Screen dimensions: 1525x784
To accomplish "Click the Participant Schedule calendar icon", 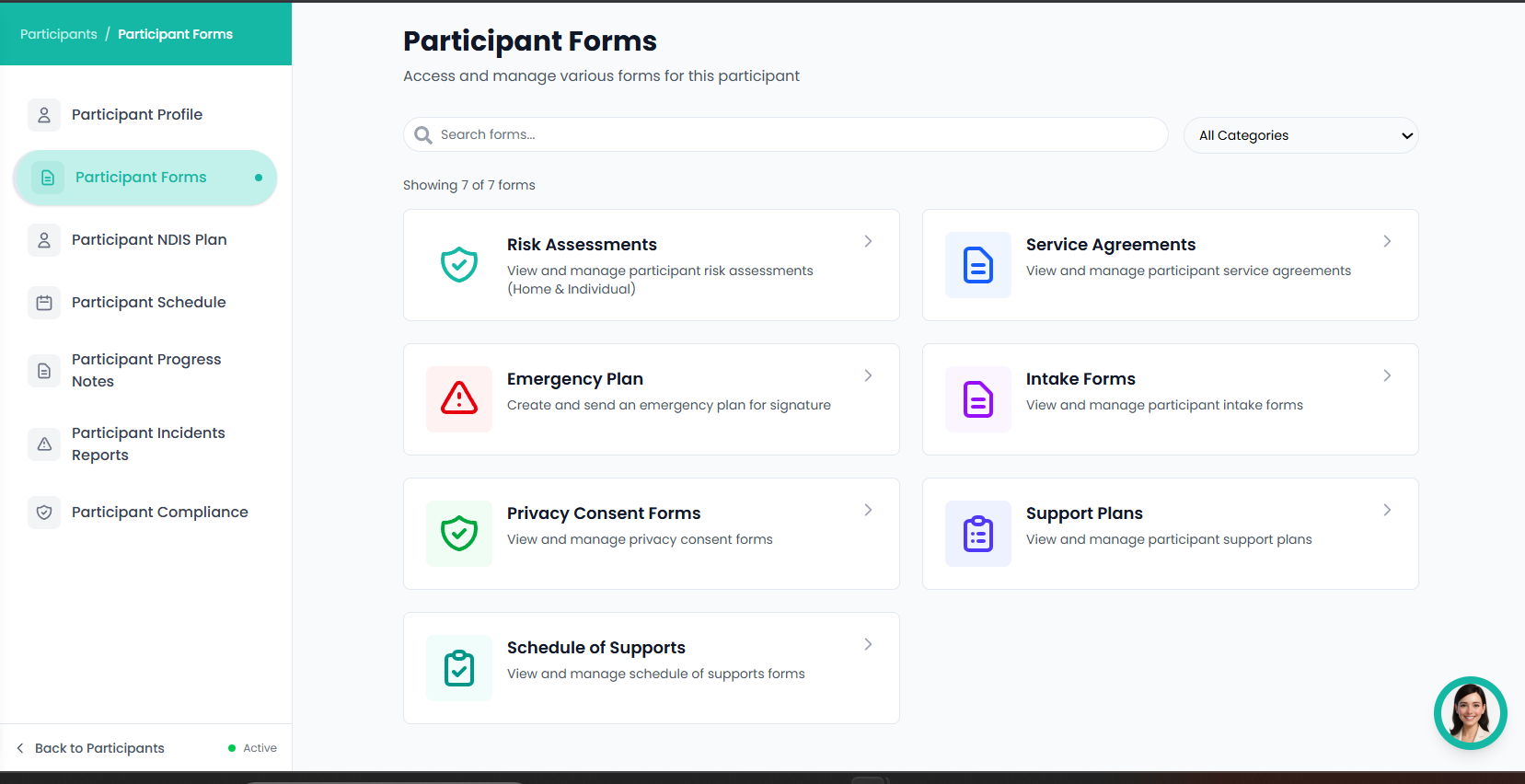I will 43,302.
